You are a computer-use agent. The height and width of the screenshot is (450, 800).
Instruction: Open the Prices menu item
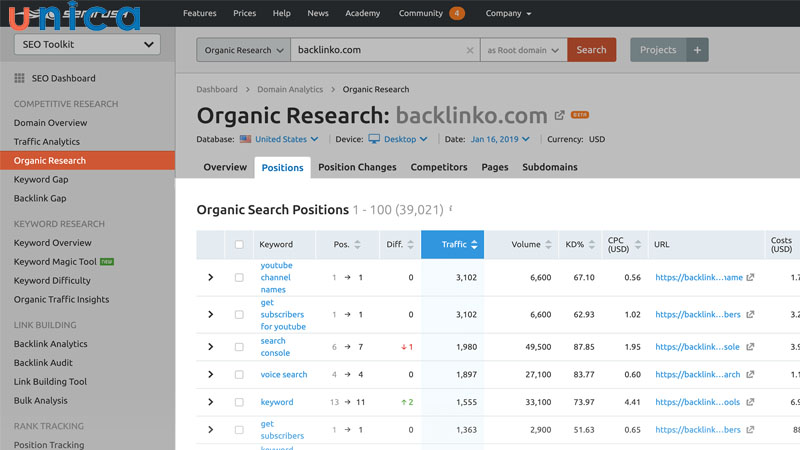(244, 13)
